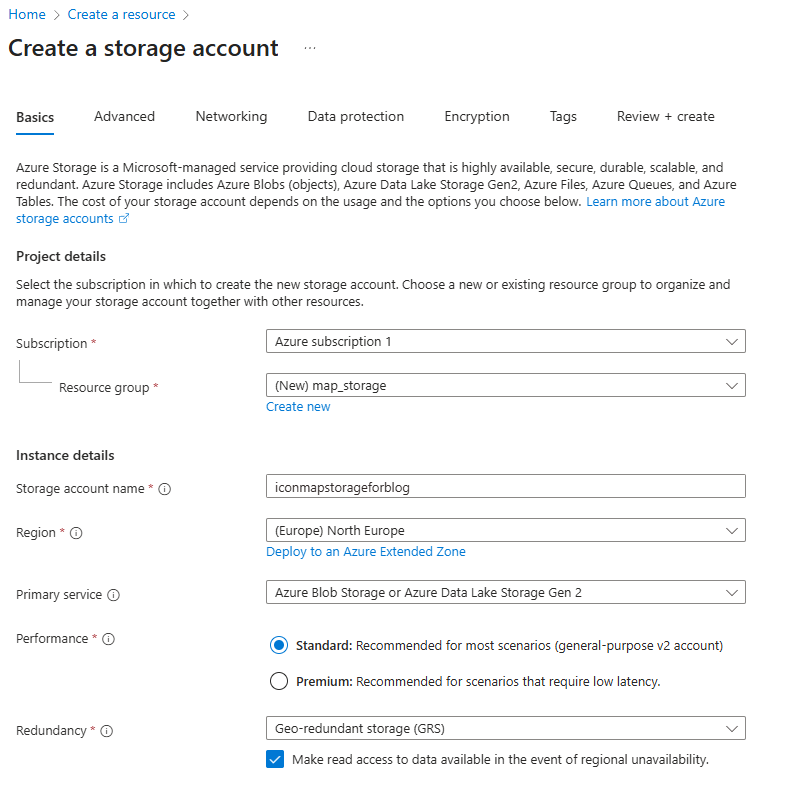Click info icon next to Performance
Viewport: 786px width, 801px height.
click(x=109, y=639)
